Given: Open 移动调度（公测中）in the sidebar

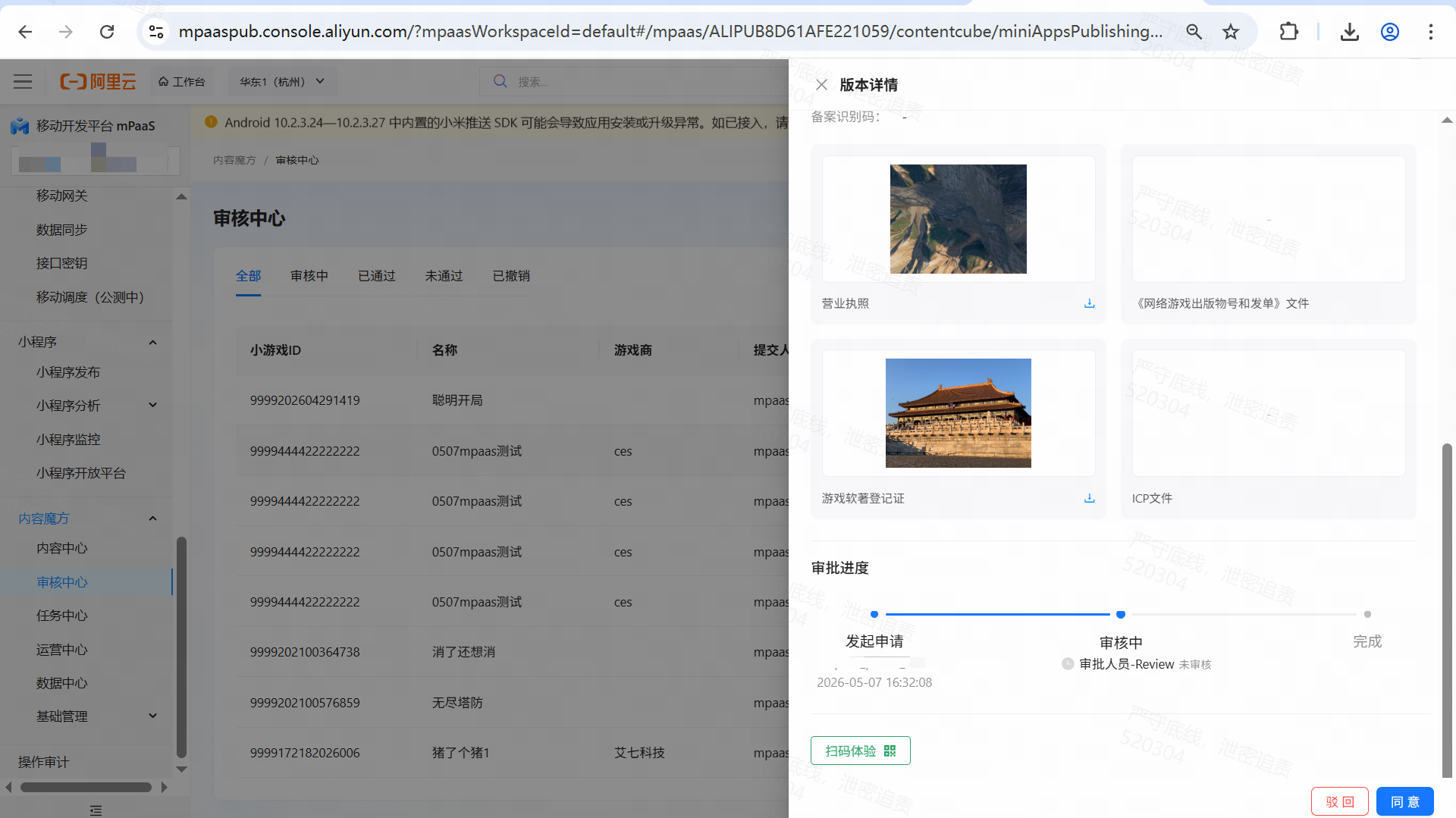Looking at the screenshot, I should pos(90,297).
